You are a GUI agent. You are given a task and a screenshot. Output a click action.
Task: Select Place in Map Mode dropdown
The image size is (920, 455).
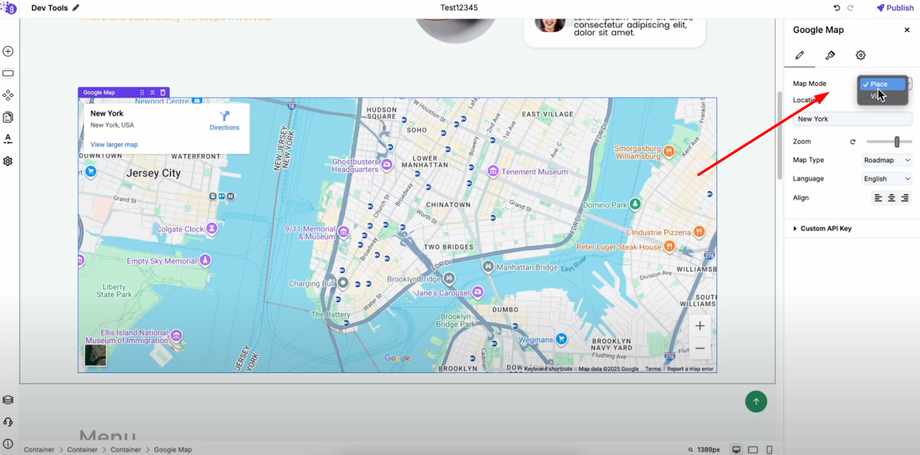coord(882,84)
